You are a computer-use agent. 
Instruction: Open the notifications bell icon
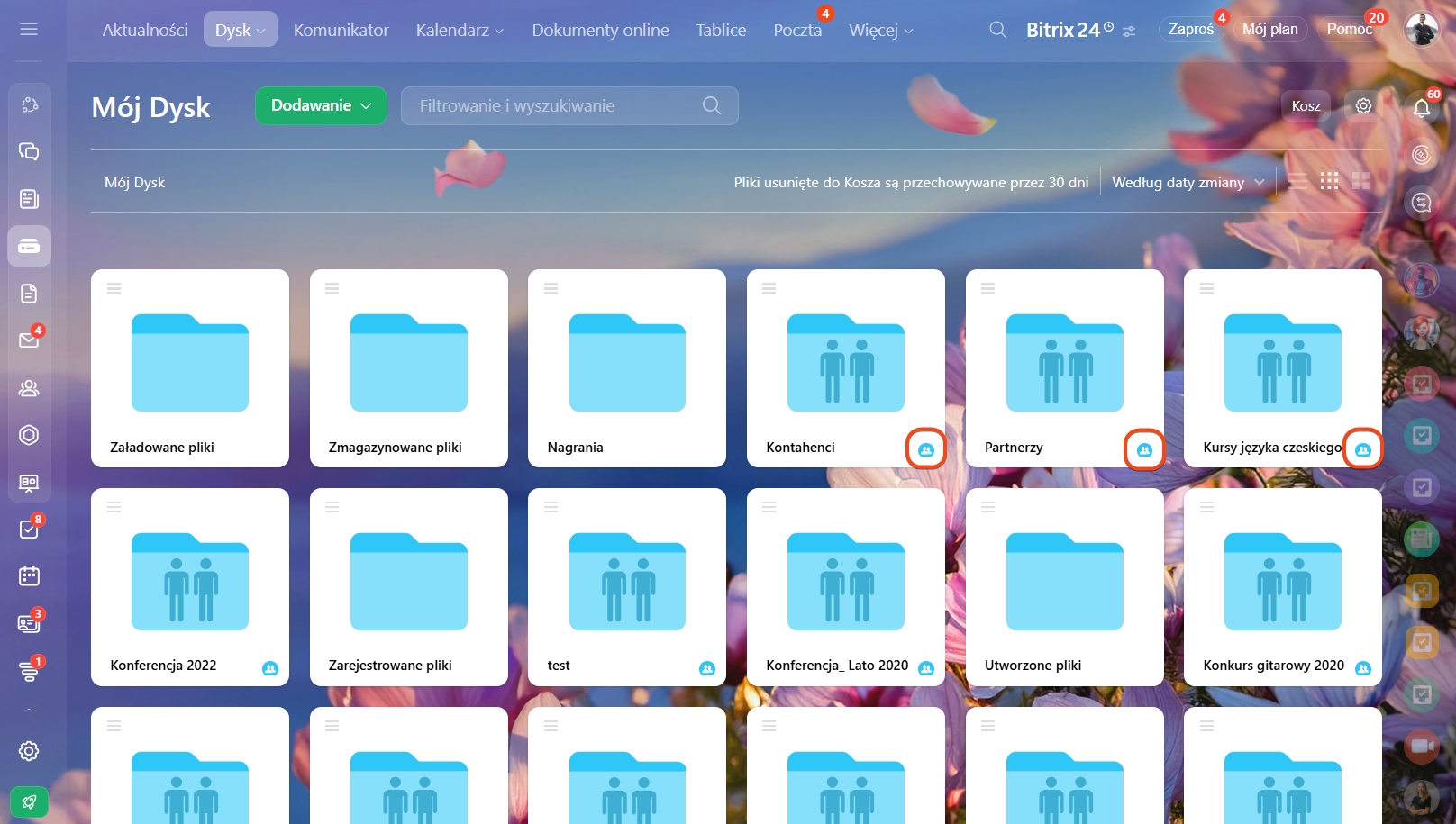[x=1422, y=108]
